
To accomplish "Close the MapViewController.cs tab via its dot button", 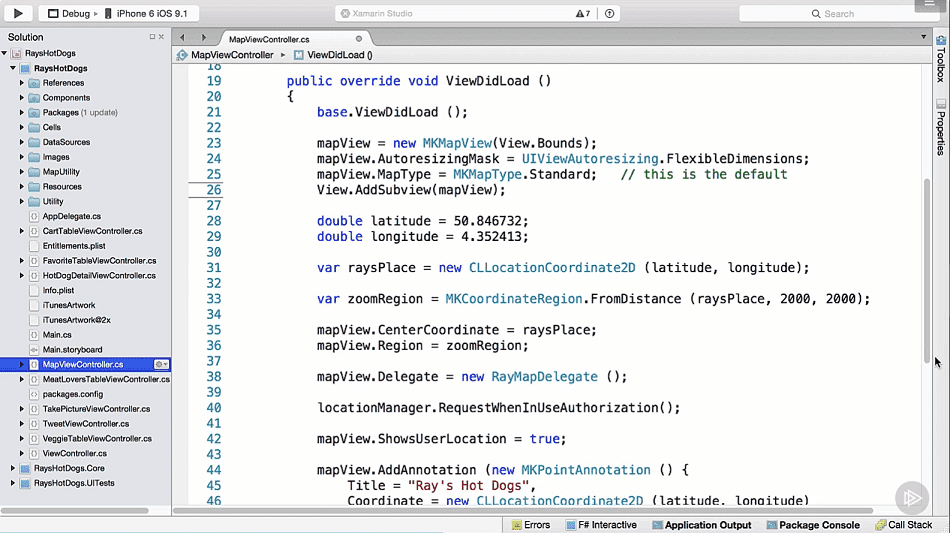I will pos(359,39).
